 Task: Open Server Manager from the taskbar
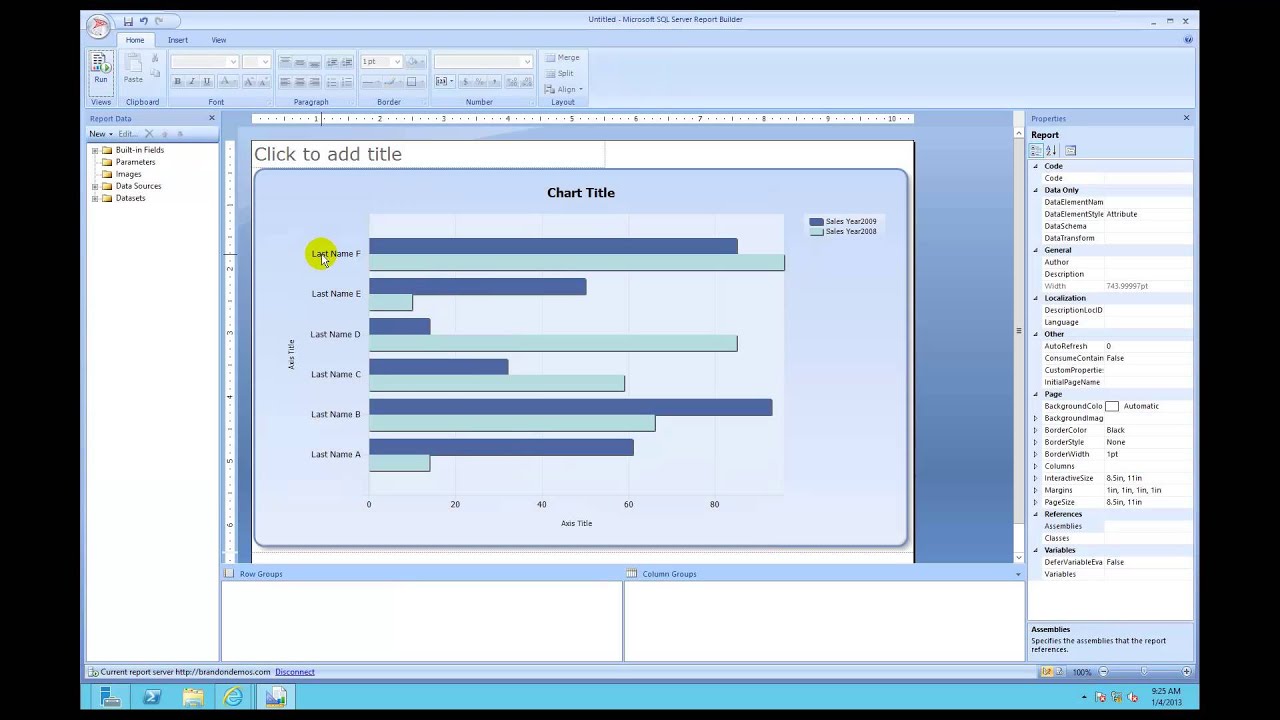pos(111,696)
